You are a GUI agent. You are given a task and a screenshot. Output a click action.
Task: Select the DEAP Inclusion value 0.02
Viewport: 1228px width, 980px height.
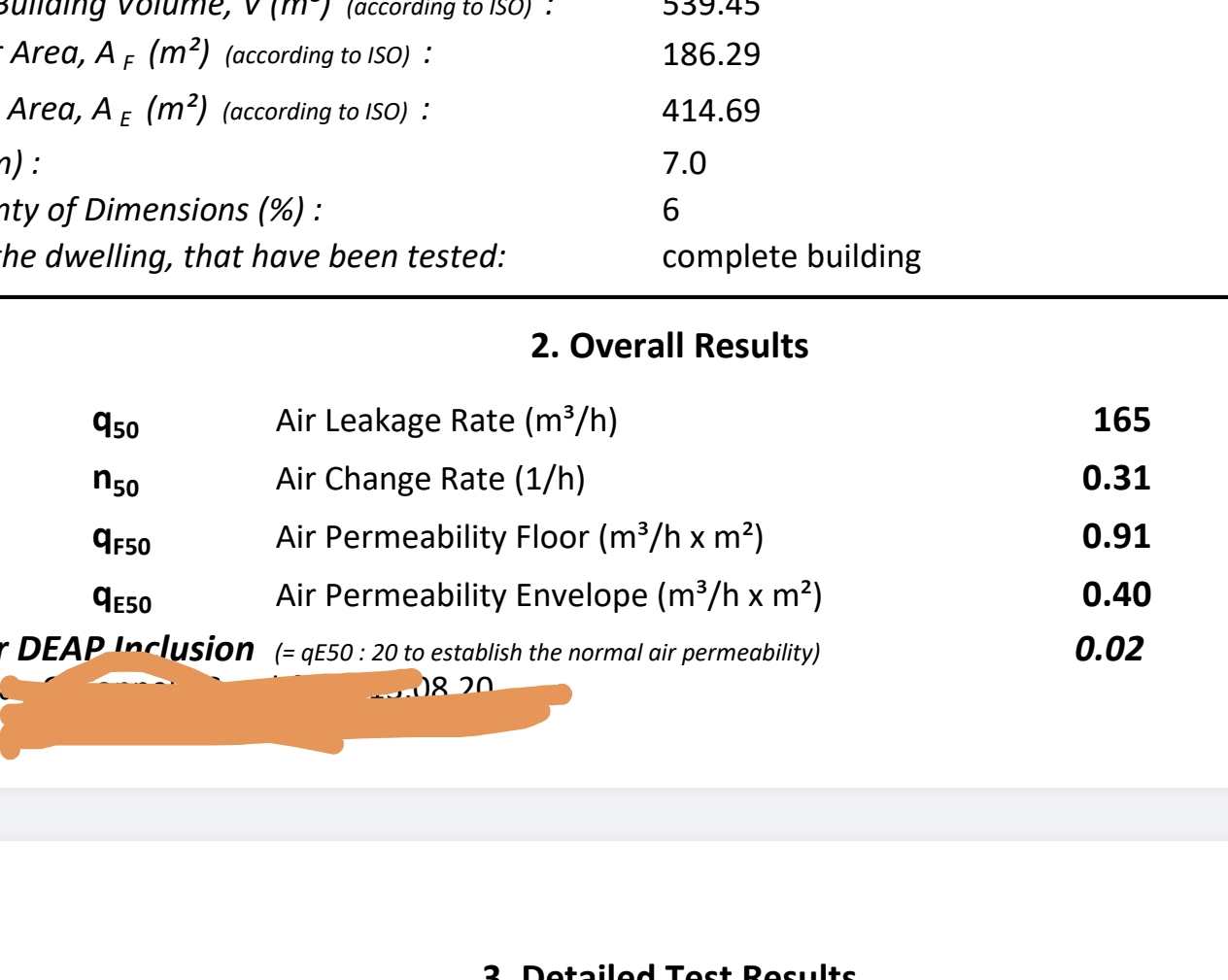pyautogui.click(x=1109, y=649)
